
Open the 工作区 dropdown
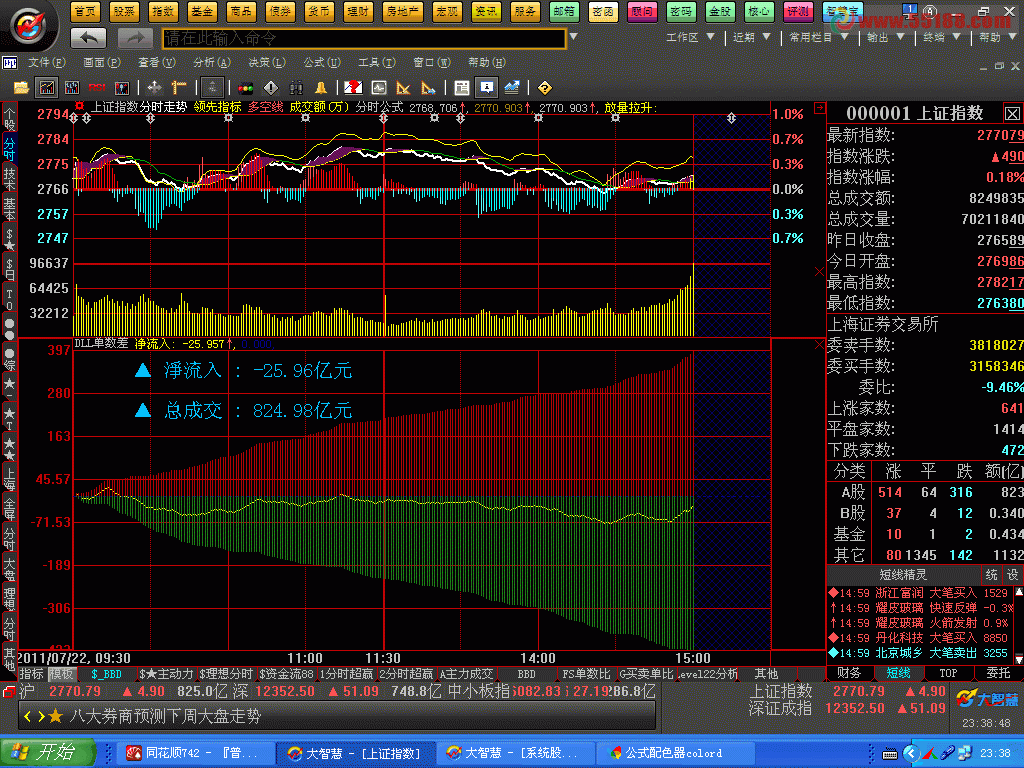690,37
